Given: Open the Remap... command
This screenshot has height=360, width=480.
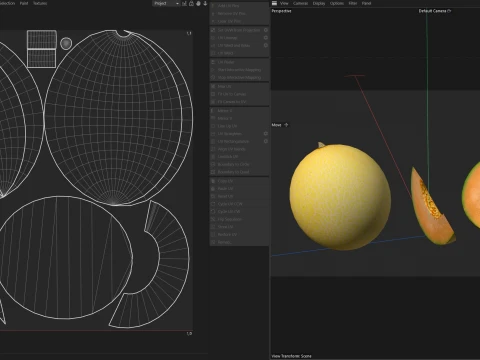Looking at the screenshot, I should (239, 242).
